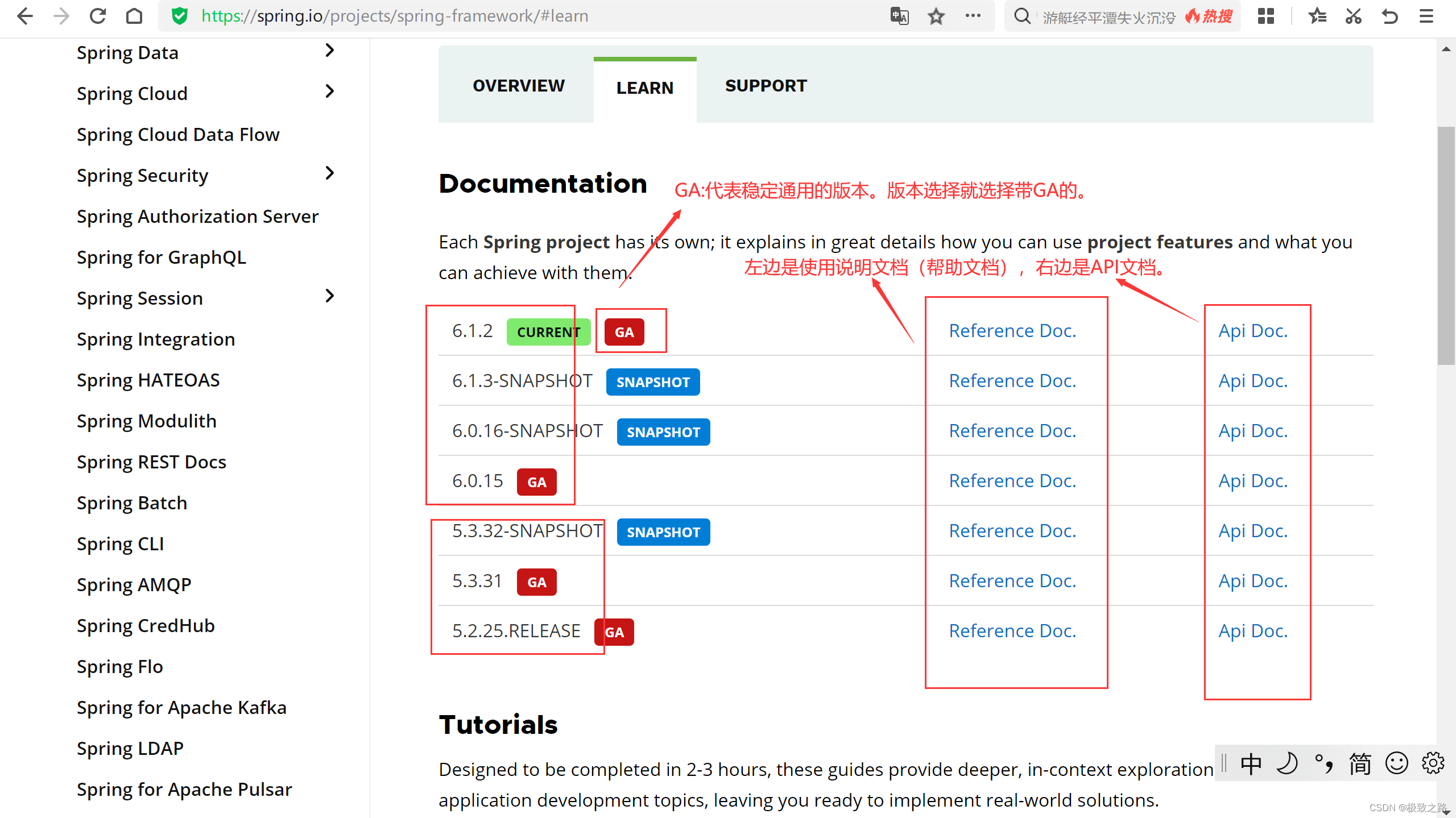Click the scissors screenshot tool icon
This screenshot has height=818, width=1456.
coord(1354,16)
